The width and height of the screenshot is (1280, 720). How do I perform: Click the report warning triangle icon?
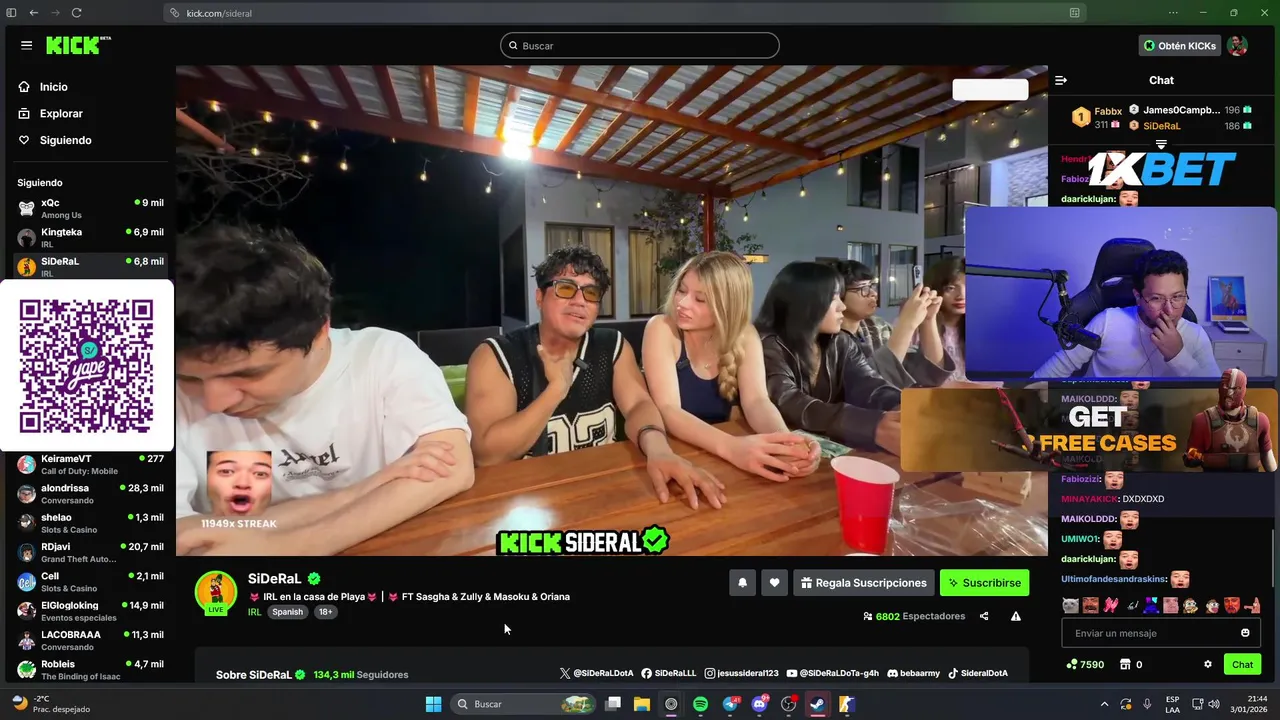point(1016,616)
